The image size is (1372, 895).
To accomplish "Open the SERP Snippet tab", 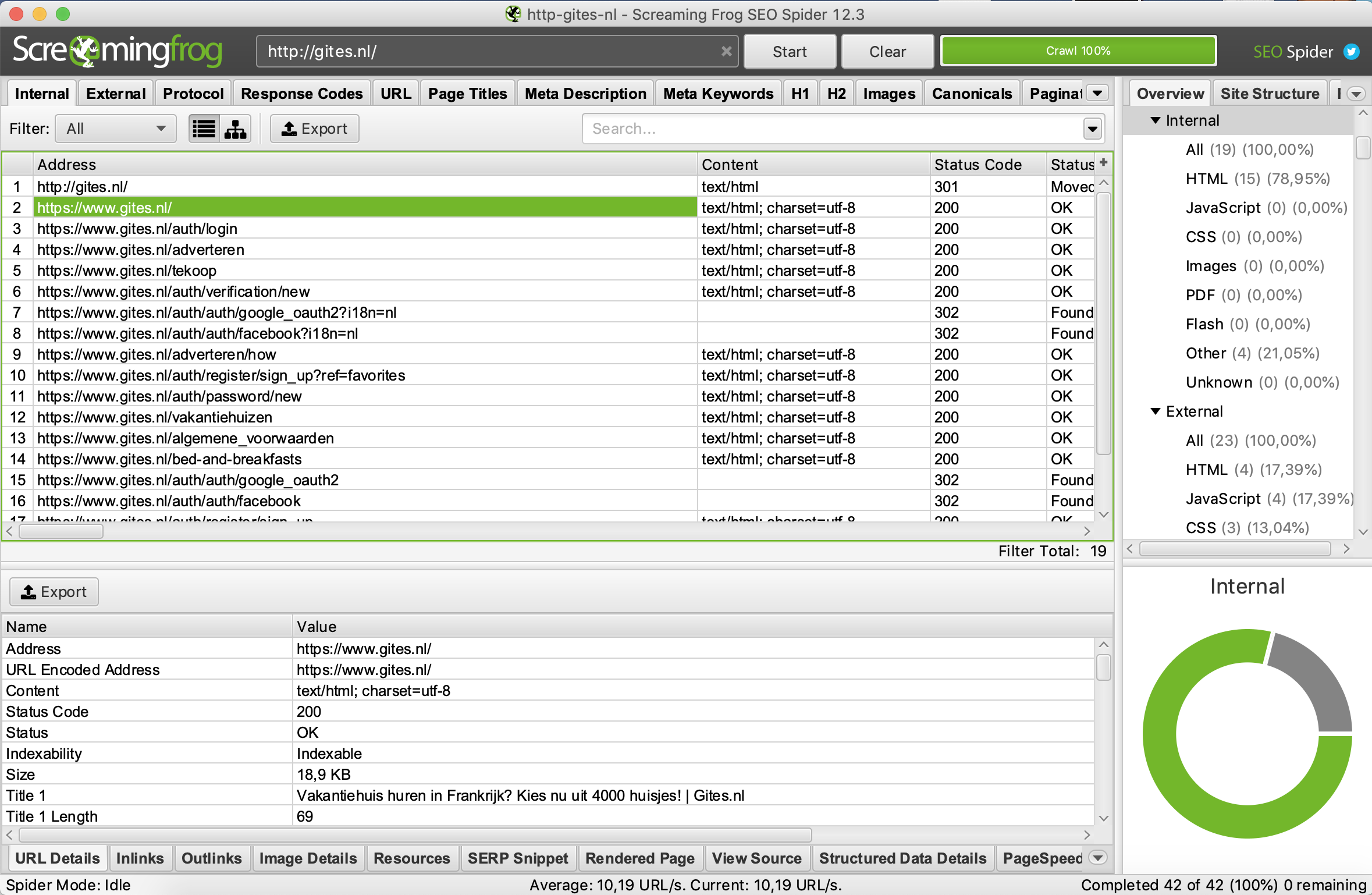I will click(x=518, y=858).
